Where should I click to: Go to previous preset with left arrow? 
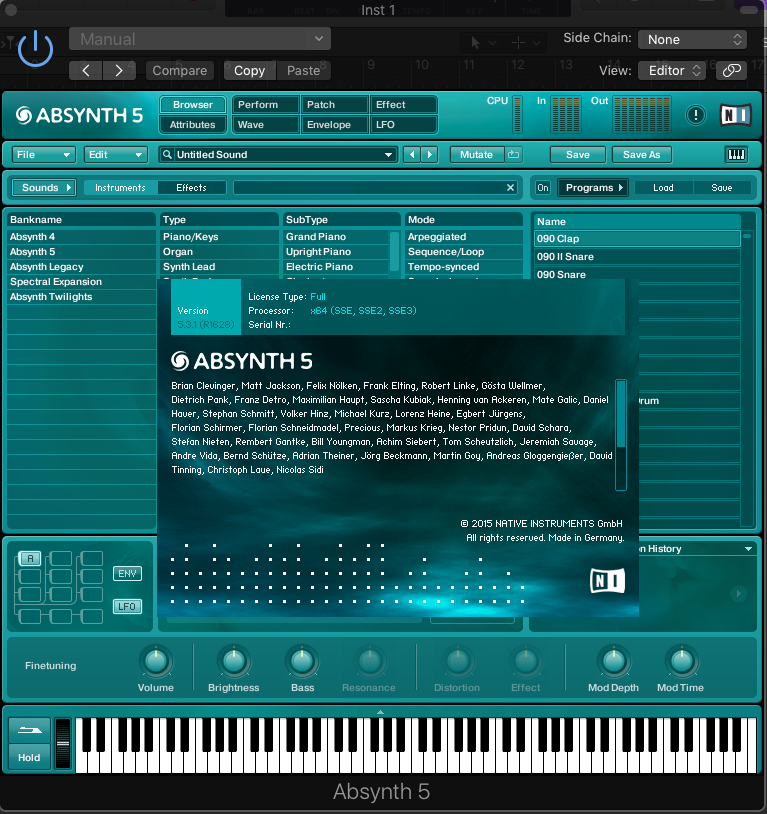86,71
